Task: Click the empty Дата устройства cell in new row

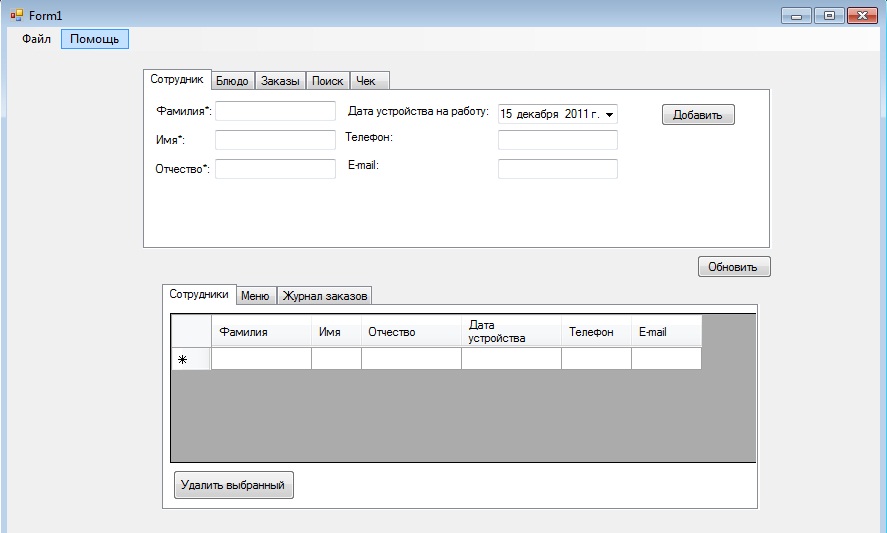Action: (511, 359)
